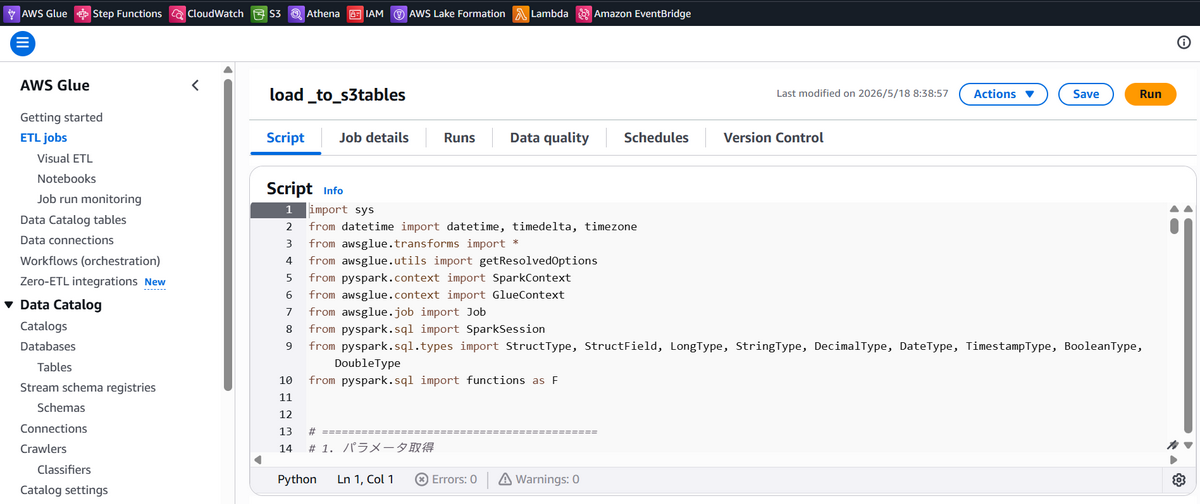Open the Athena shortcut icon
Image resolution: width=1200 pixels, height=504 pixels.
click(x=296, y=14)
